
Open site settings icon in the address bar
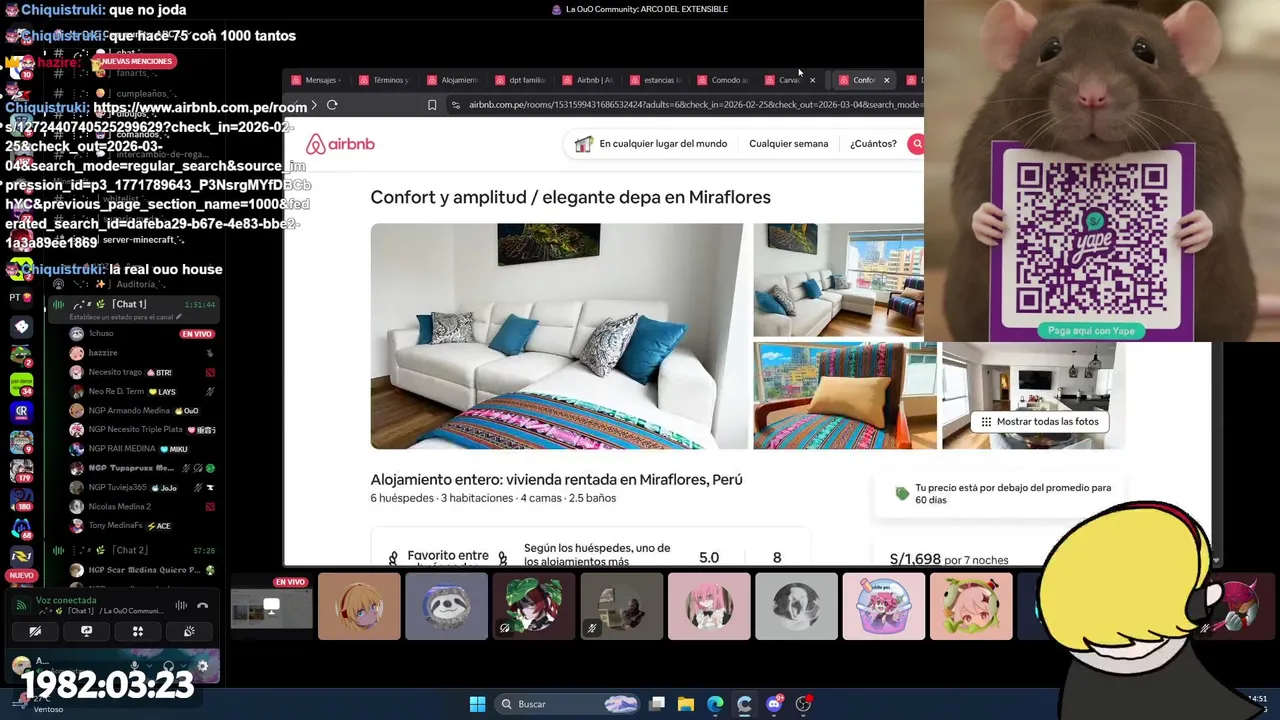click(456, 105)
